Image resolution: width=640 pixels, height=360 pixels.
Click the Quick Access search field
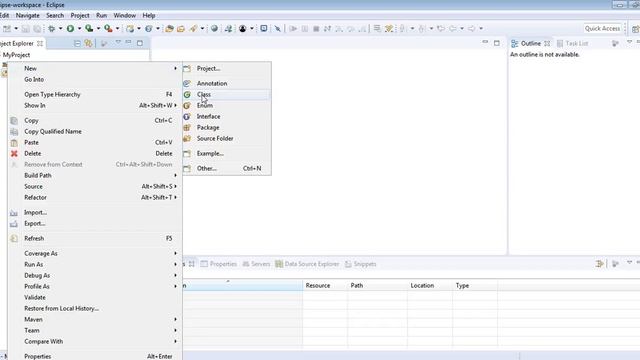[602, 29]
